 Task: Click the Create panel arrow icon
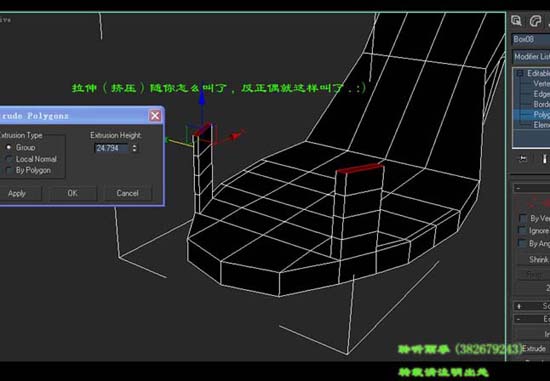point(516,21)
